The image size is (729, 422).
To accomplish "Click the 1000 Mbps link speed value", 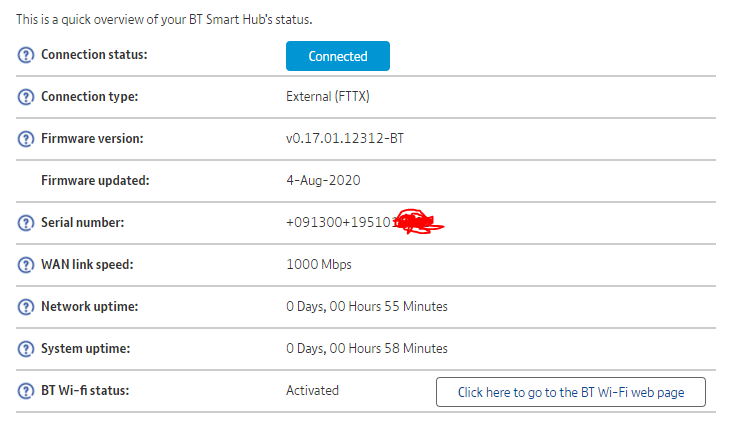I will 319,264.
